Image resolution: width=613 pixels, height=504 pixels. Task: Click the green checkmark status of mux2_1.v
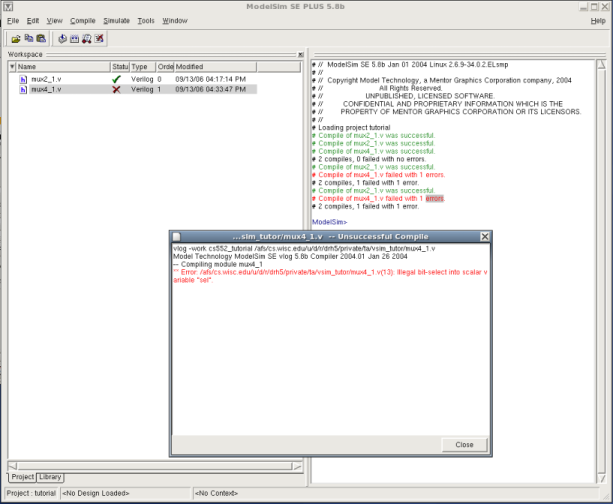click(117, 78)
